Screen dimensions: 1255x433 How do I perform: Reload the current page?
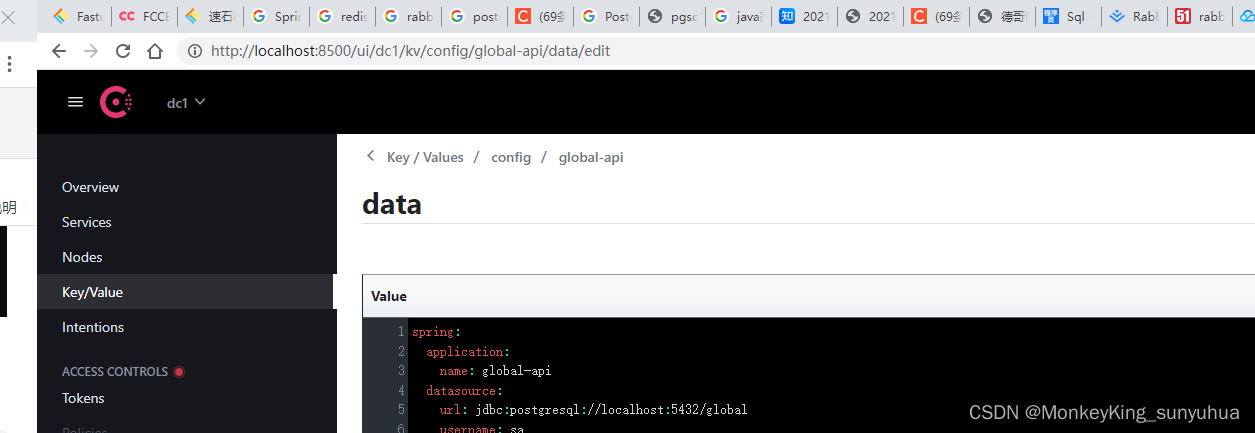pyautogui.click(x=123, y=51)
